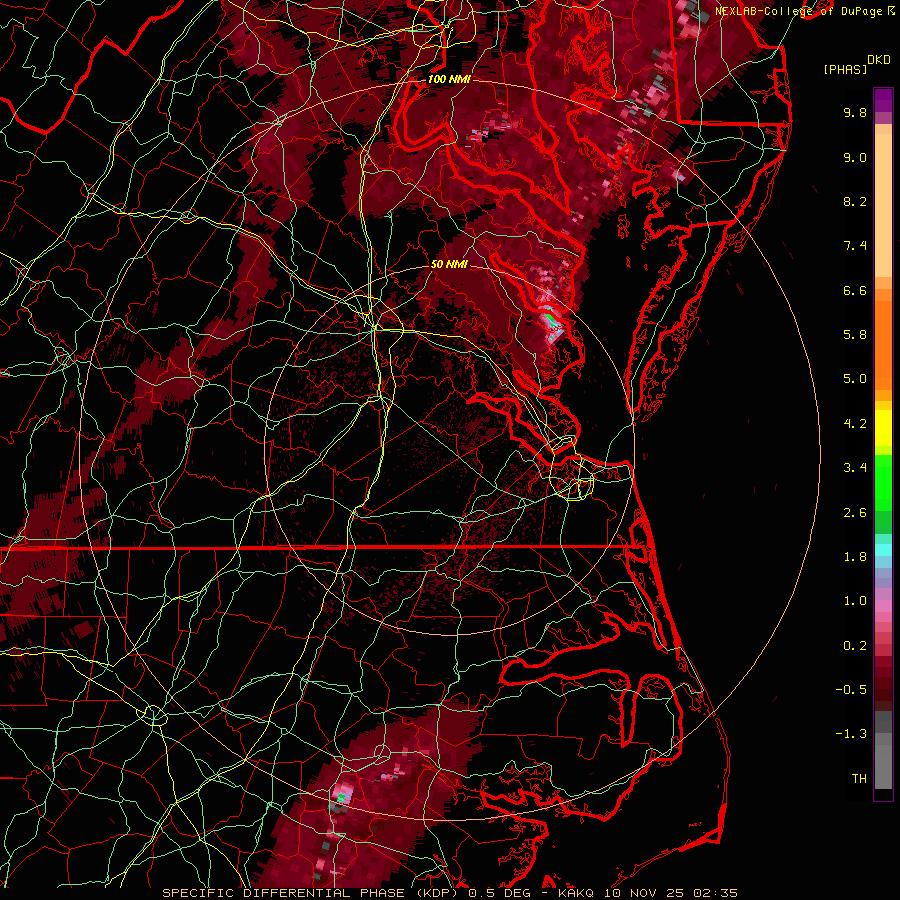Pick the orange segment of the color bar
This screenshot has width=900, height=900.
(883, 344)
